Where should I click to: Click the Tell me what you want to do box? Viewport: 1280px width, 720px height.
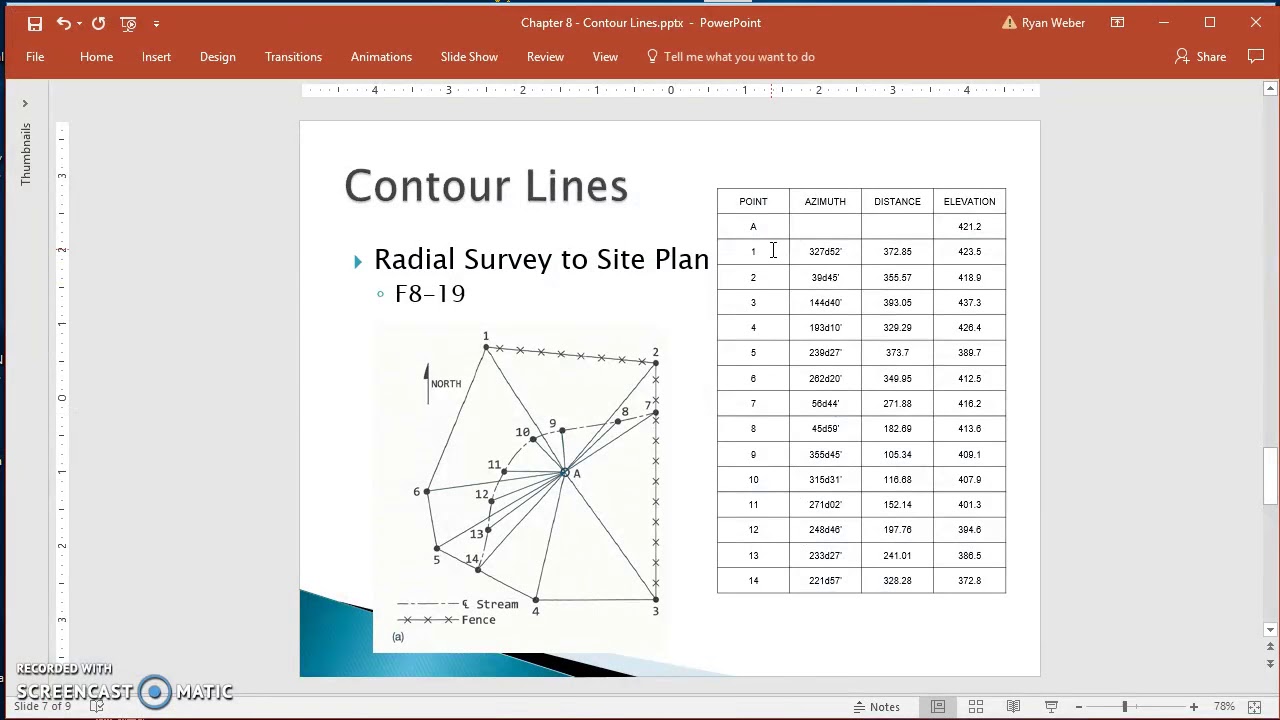point(731,57)
